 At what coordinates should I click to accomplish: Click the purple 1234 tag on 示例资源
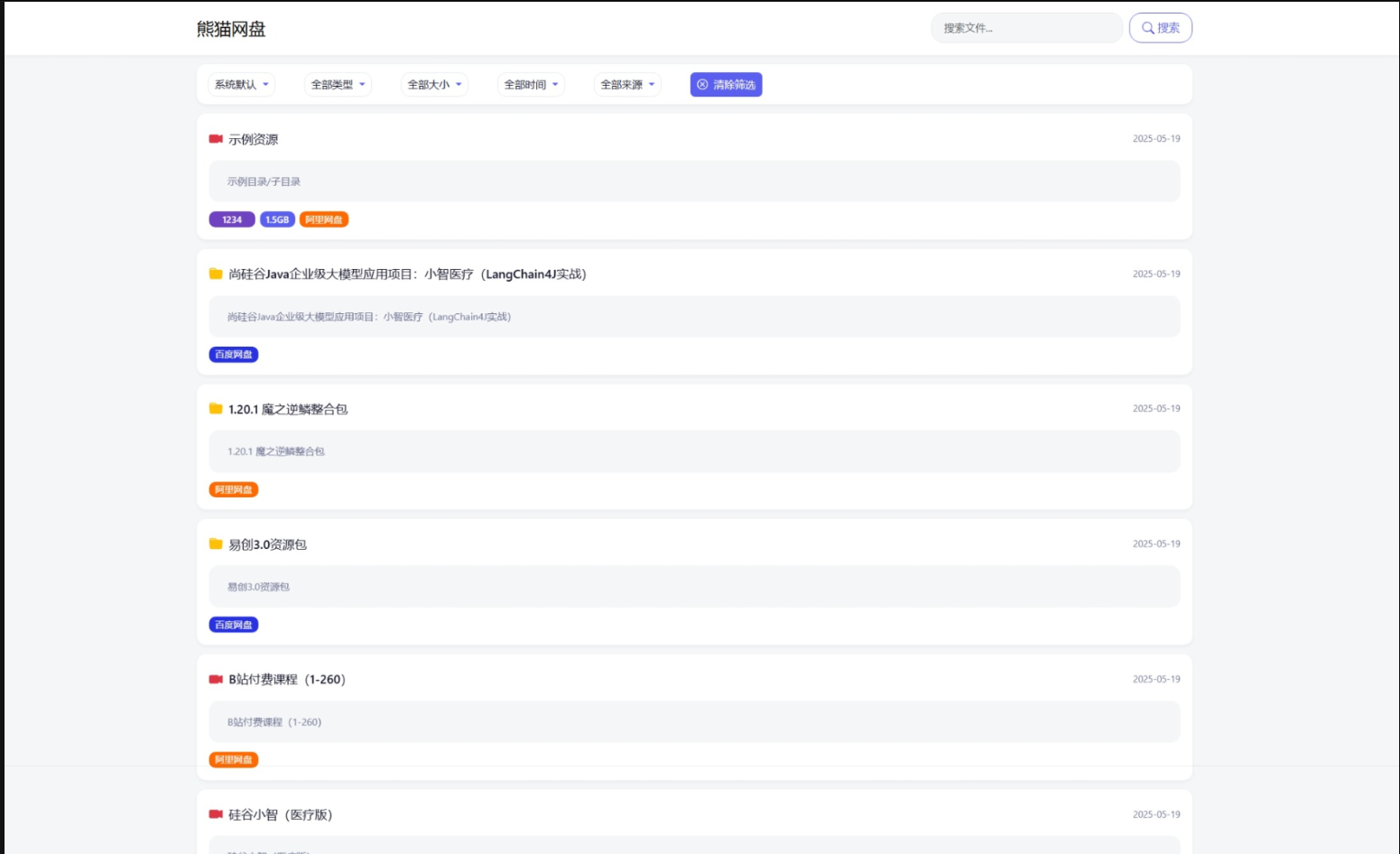click(x=232, y=219)
